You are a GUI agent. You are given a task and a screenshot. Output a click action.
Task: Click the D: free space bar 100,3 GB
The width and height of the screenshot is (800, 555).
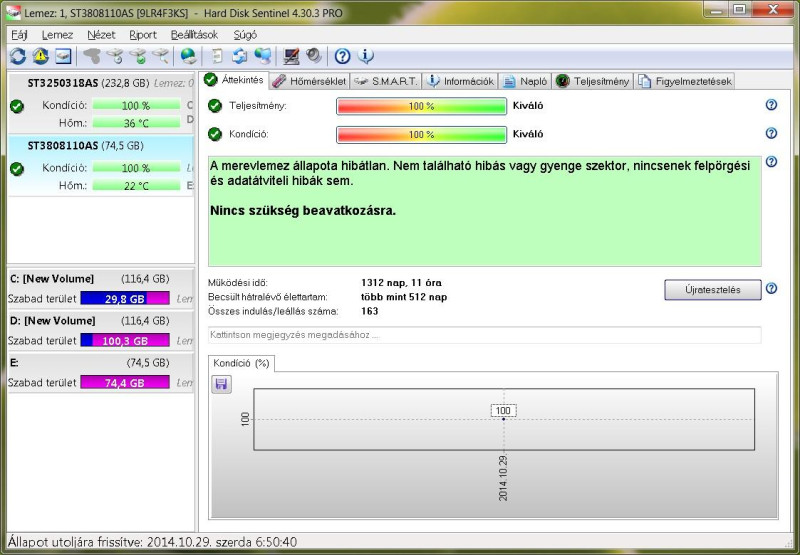125,340
